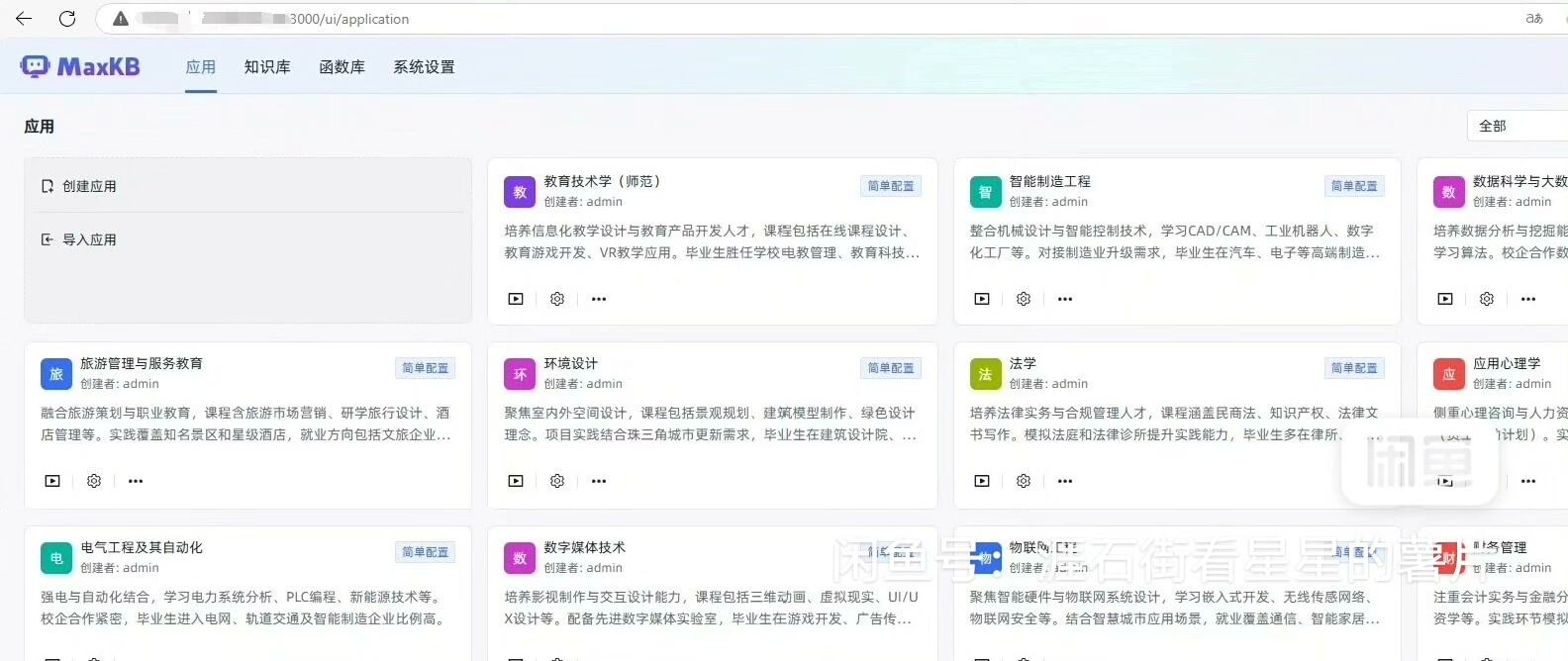This screenshot has height=661, width=1568.
Task: Click the 应用心理学 red app avatar
Action: [1449, 374]
